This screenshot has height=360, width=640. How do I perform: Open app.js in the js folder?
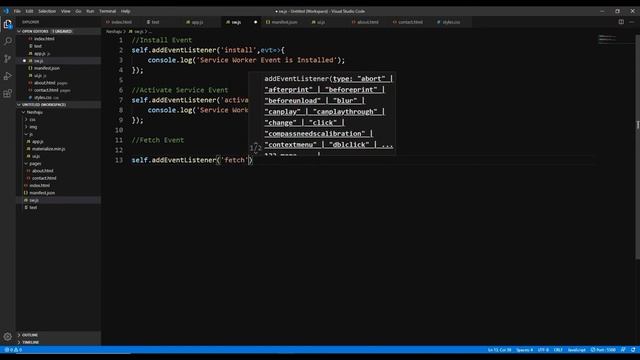pos(38,141)
